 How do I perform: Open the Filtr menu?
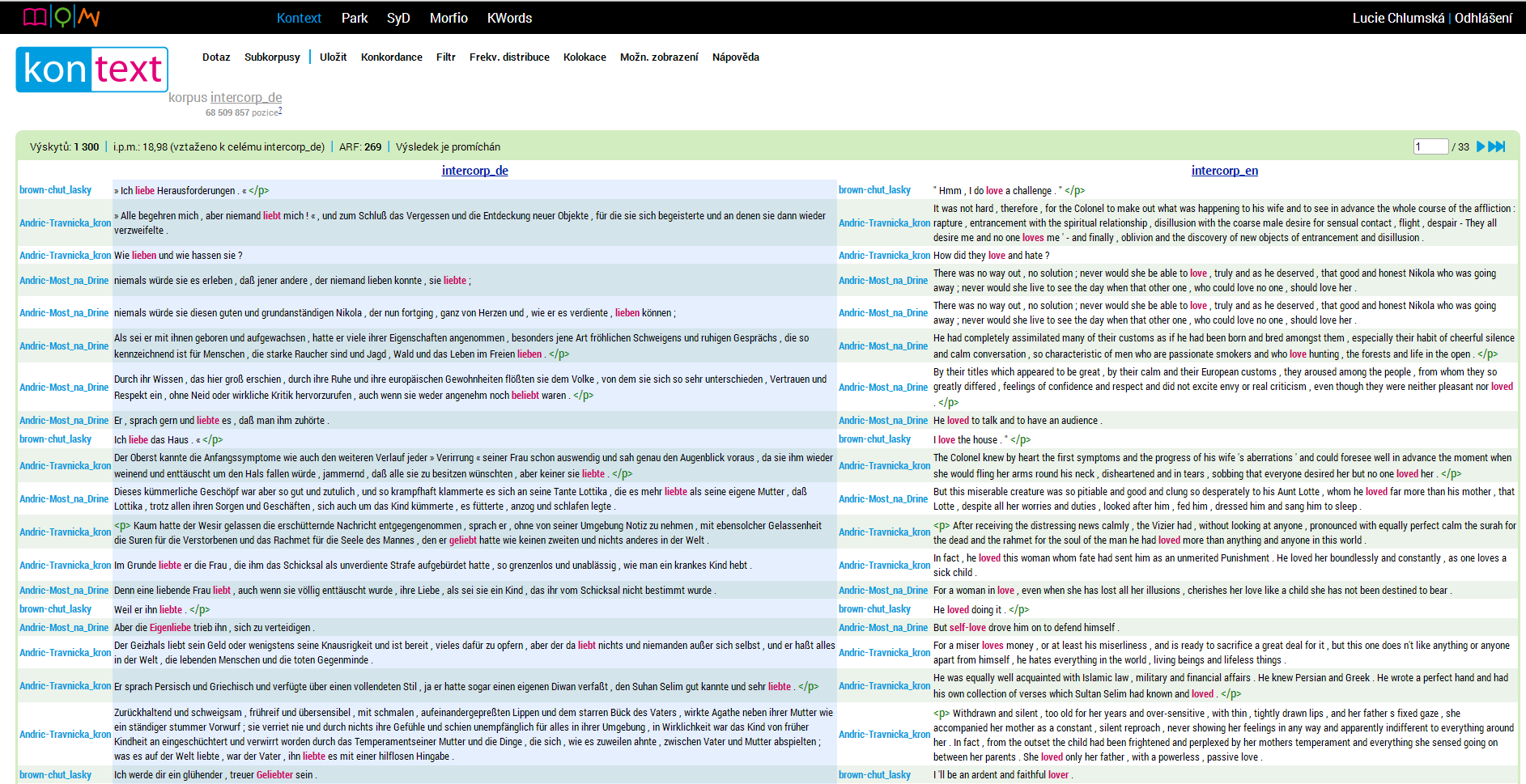point(445,57)
